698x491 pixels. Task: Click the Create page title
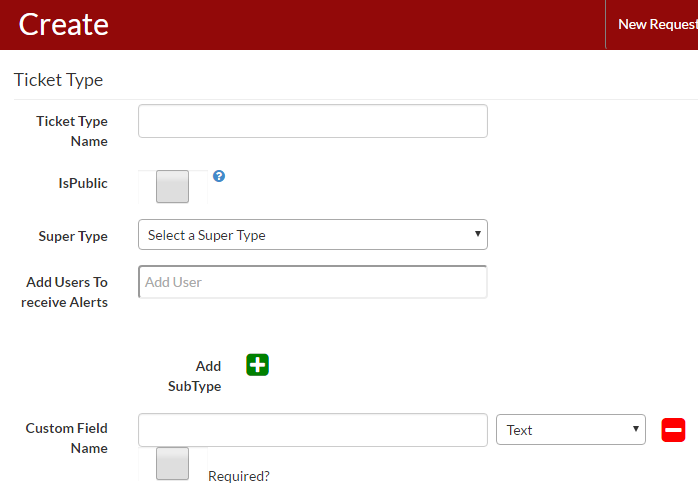click(64, 24)
